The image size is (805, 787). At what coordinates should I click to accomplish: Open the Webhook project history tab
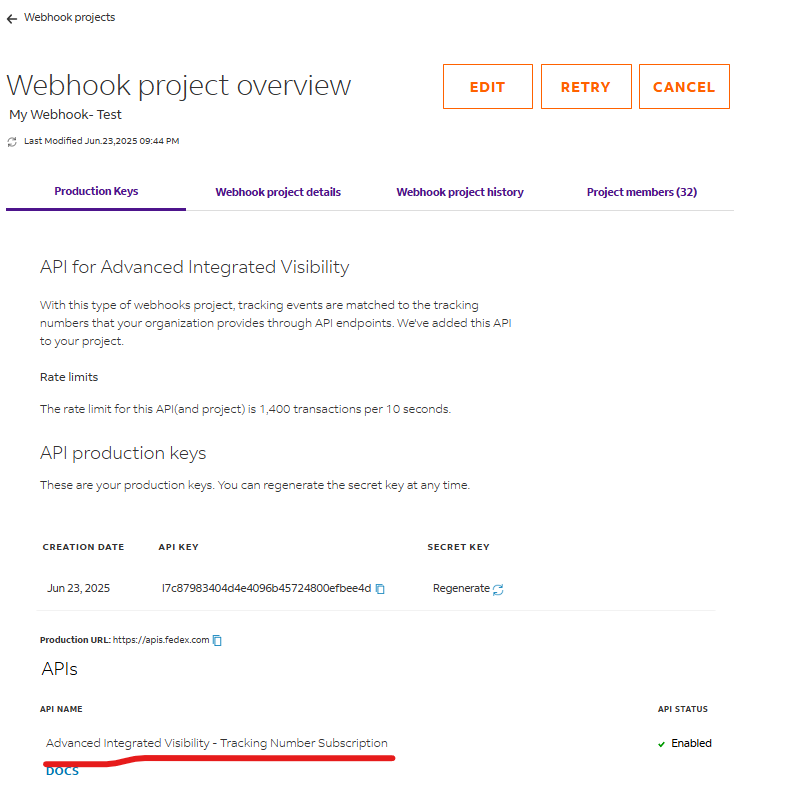tap(459, 192)
